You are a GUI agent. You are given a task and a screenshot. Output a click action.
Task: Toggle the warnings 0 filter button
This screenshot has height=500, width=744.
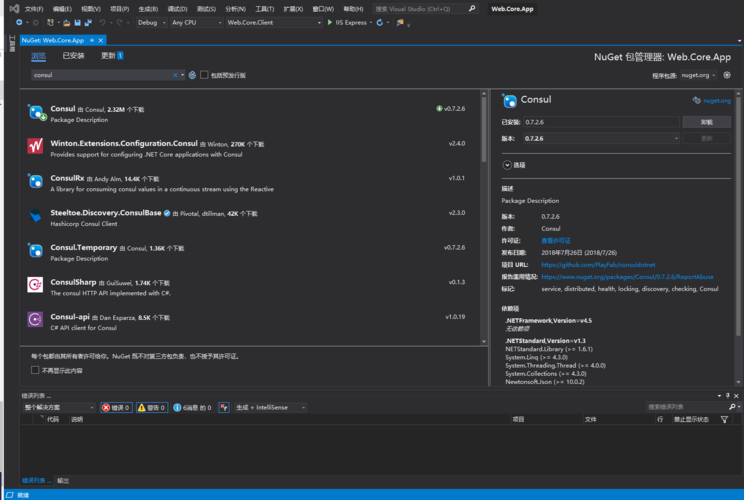click(x=152, y=407)
